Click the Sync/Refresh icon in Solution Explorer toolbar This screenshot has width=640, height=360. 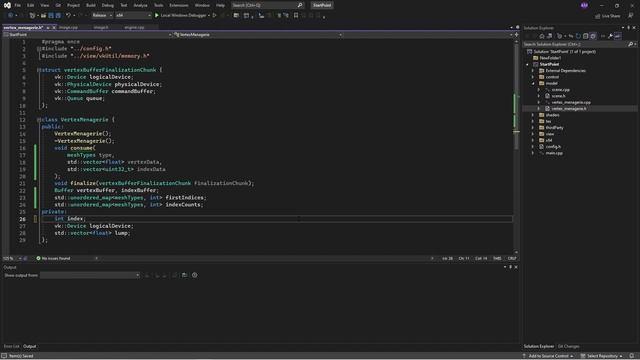[x=578, y=36]
